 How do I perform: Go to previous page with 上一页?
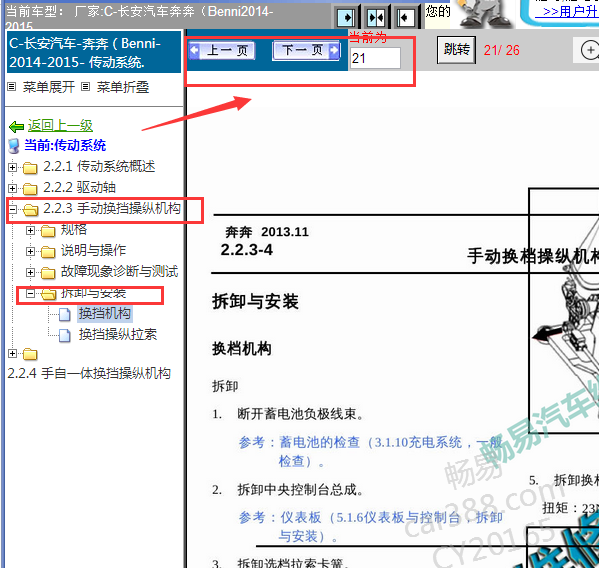coord(222,50)
